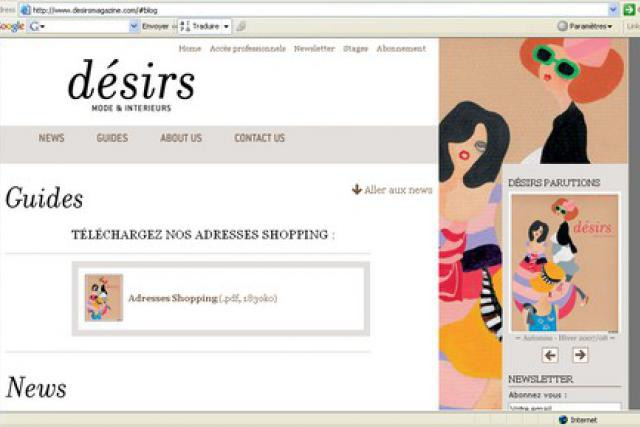Click the down arrow beside Aller aux news

(x=357, y=189)
